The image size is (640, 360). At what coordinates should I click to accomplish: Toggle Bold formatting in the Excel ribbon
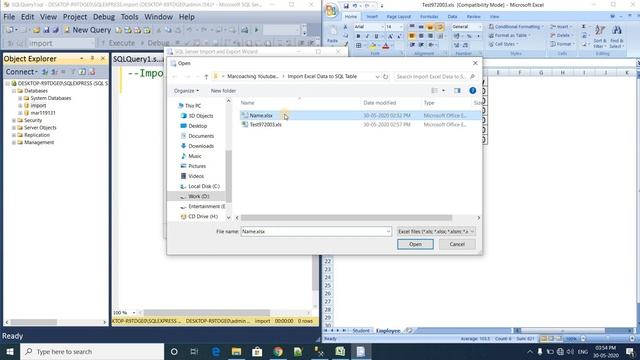pyautogui.click(x=358, y=36)
